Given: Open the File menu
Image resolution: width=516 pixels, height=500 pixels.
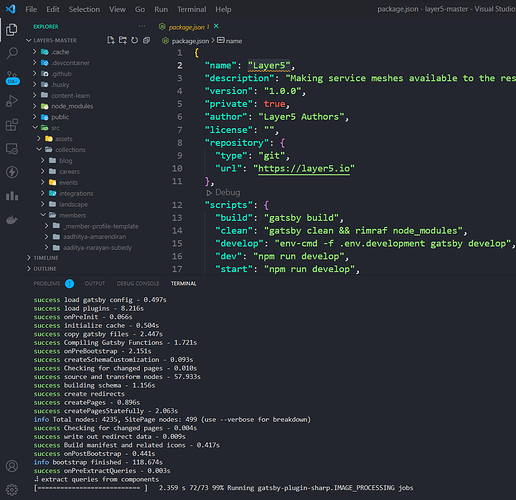Looking at the screenshot, I should click(x=31, y=9).
